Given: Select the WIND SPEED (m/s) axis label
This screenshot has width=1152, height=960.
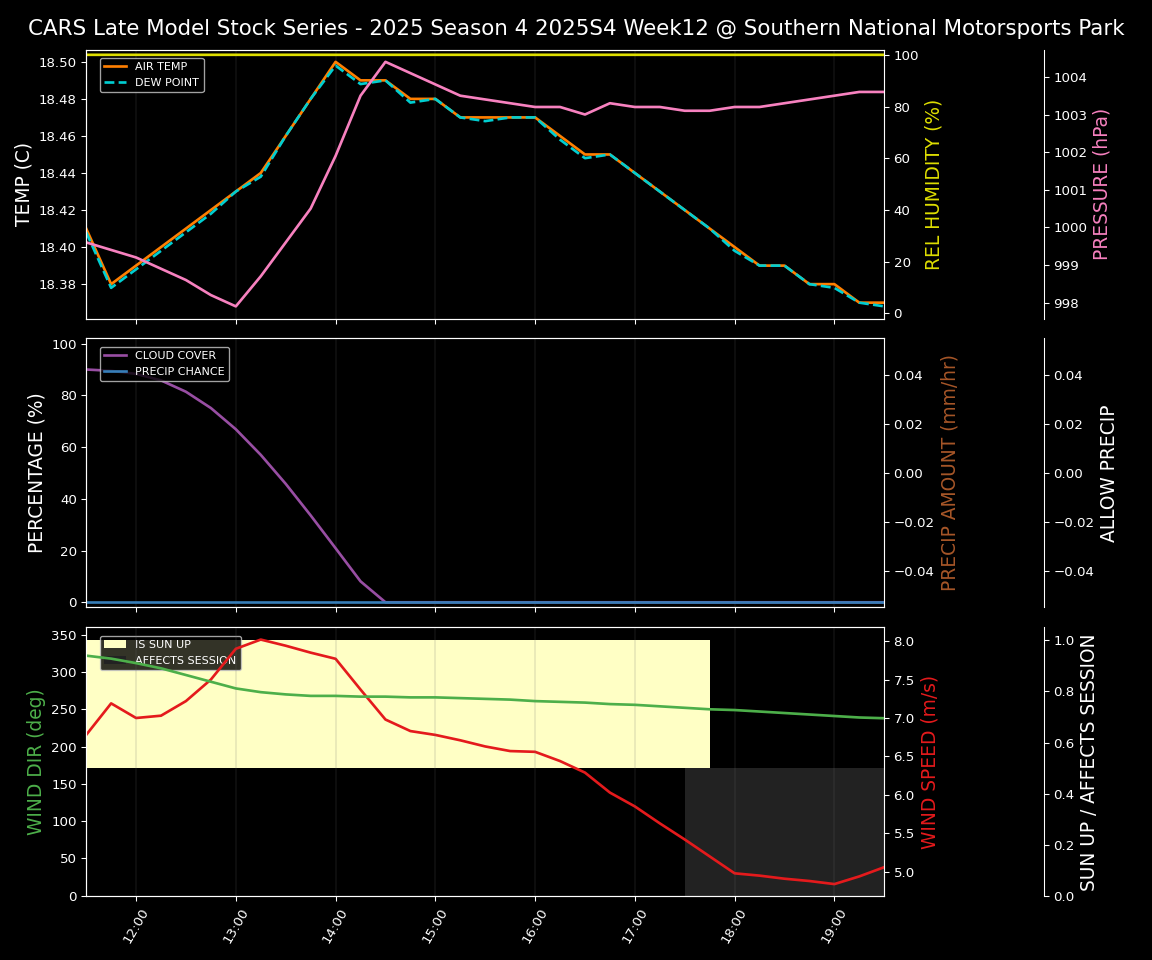Looking at the screenshot, I should coord(929,762).
